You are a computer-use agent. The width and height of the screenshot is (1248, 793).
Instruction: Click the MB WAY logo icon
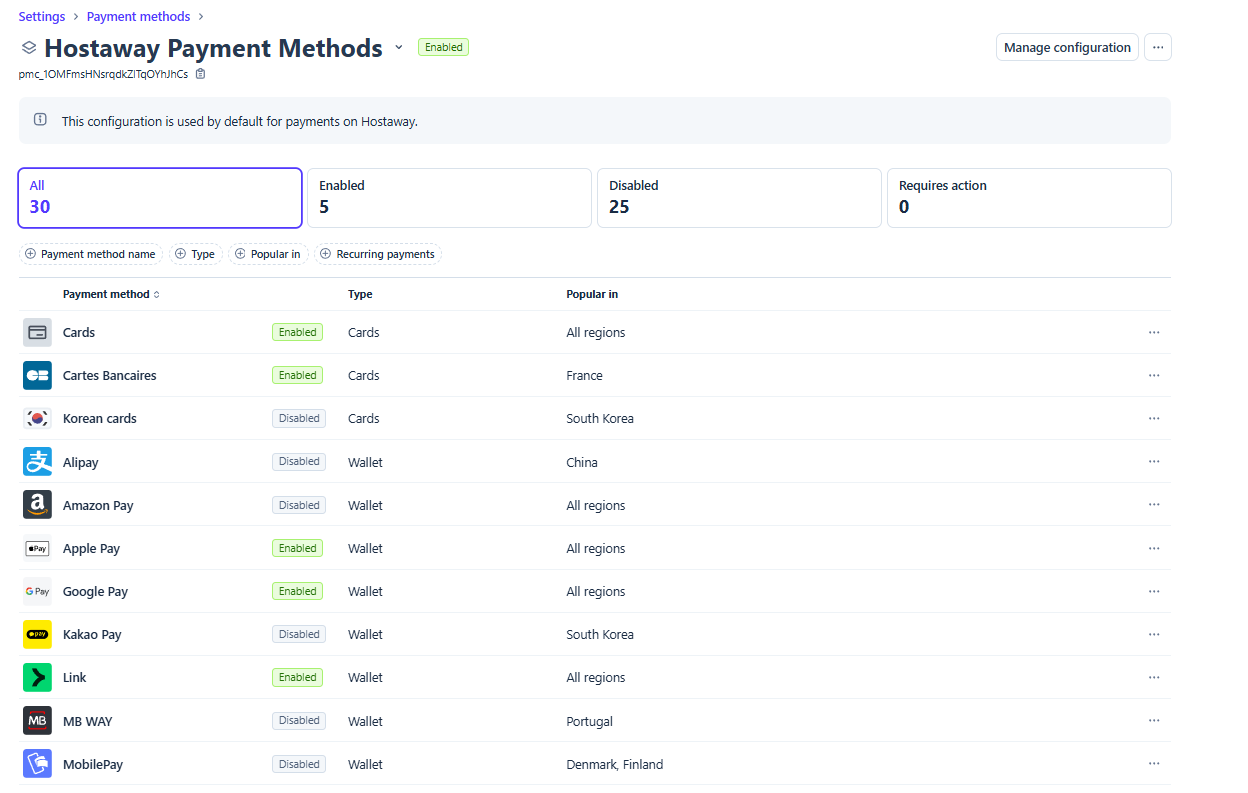point(37,721)
